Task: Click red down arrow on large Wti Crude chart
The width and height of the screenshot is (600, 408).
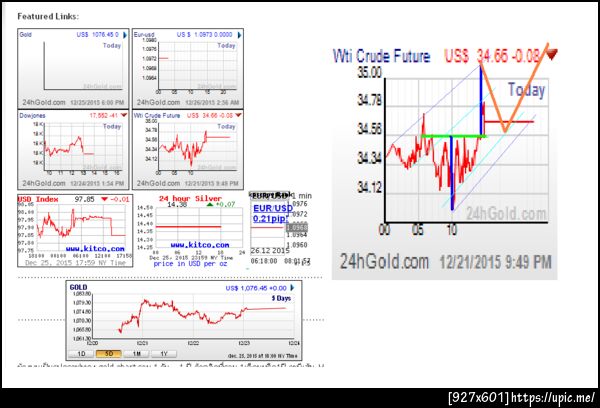Action: (551, 54)
